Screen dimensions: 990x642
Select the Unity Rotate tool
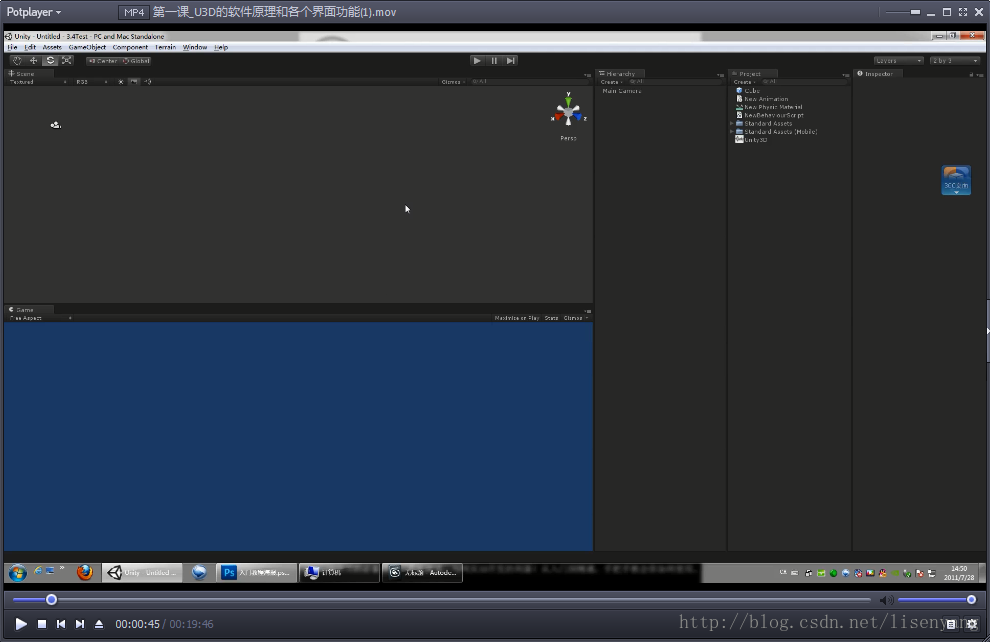(x=50, y=61)
